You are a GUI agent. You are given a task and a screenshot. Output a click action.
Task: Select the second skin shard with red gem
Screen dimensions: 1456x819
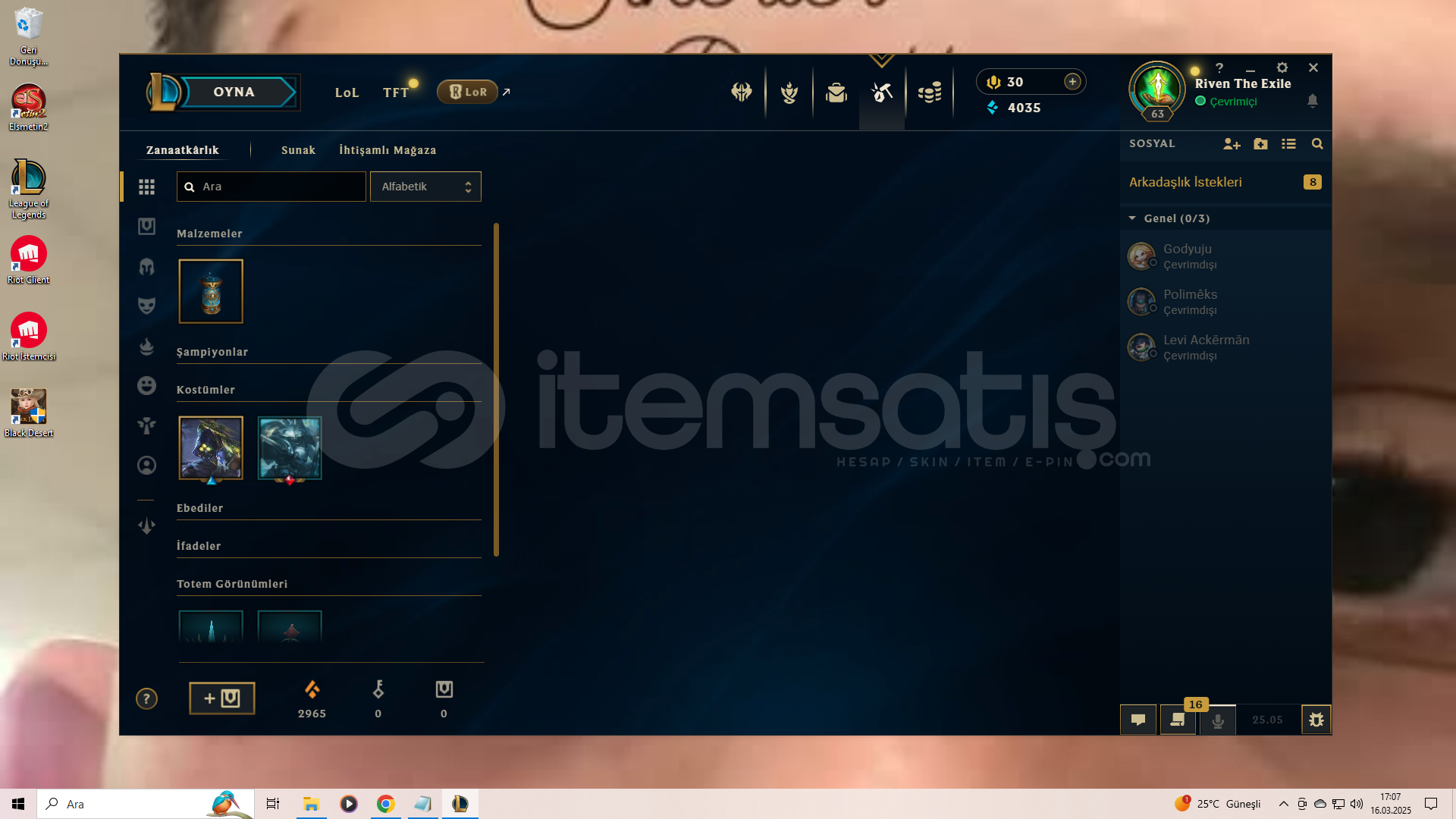pyautogui.click(x=290, y=448)
